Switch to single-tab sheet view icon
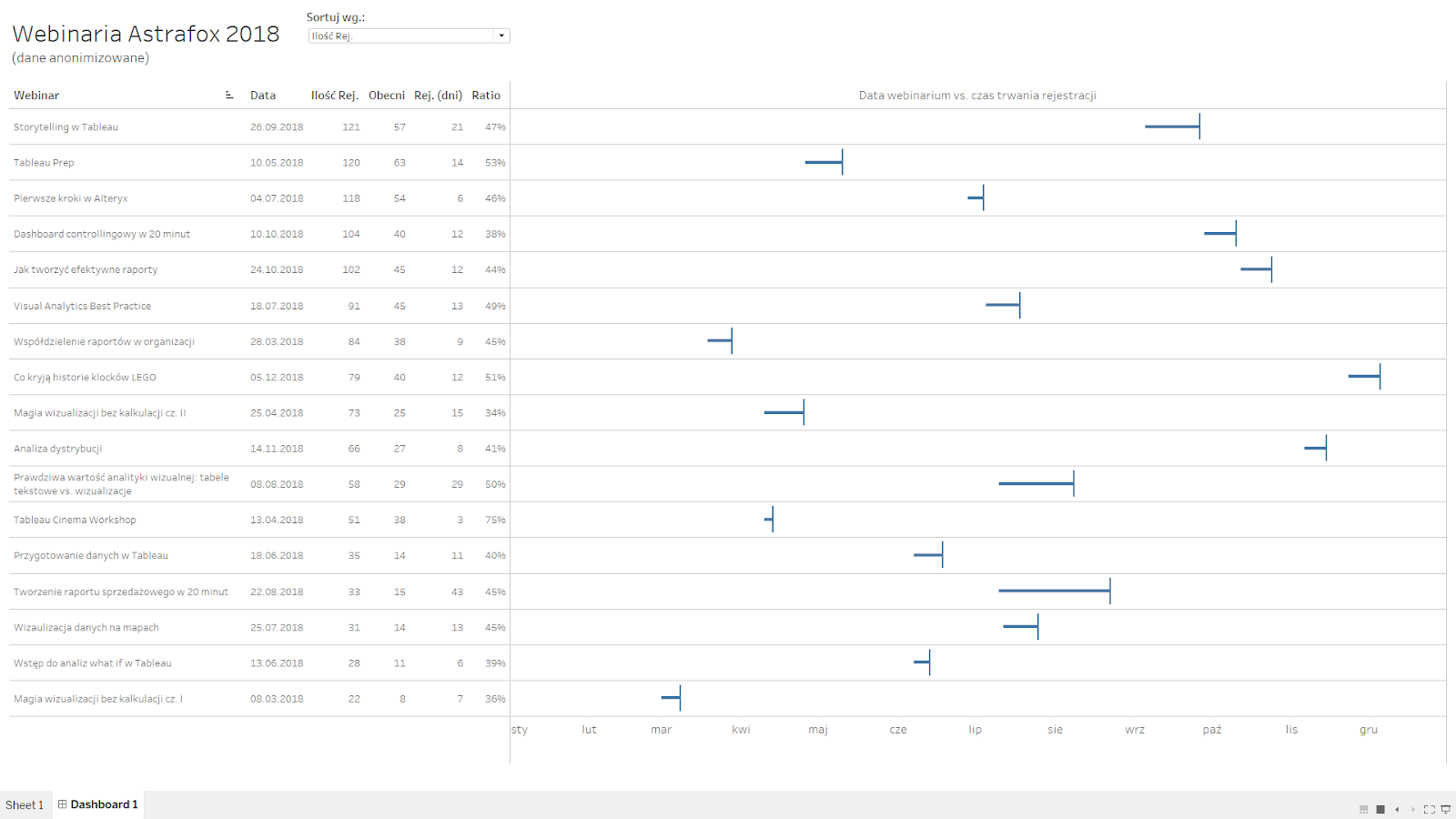The height and width of the screenshot is (819, 1456). click(x=1380, y=809)
